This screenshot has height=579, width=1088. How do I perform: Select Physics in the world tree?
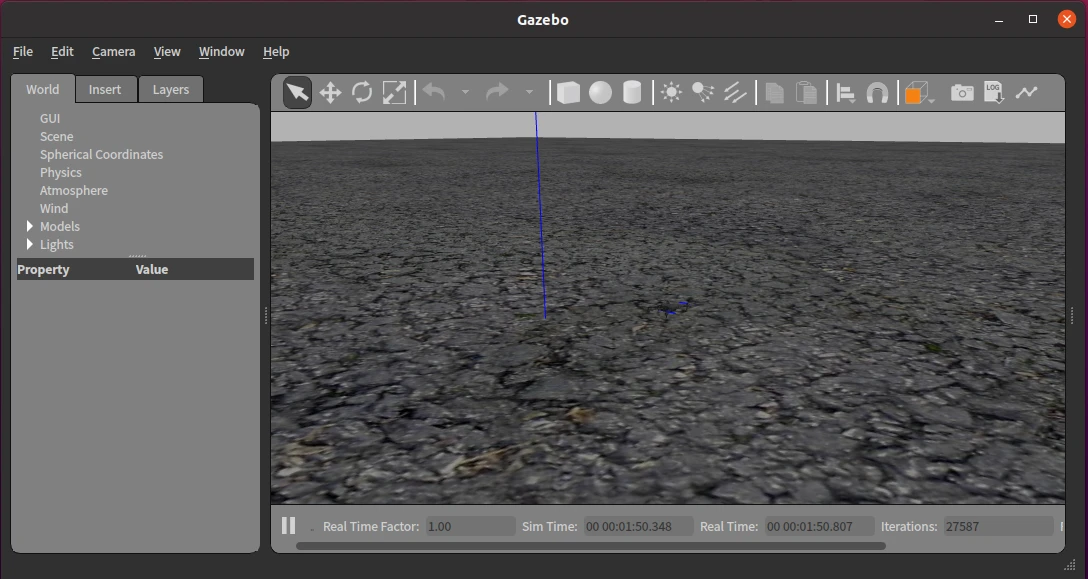point(60,172)
